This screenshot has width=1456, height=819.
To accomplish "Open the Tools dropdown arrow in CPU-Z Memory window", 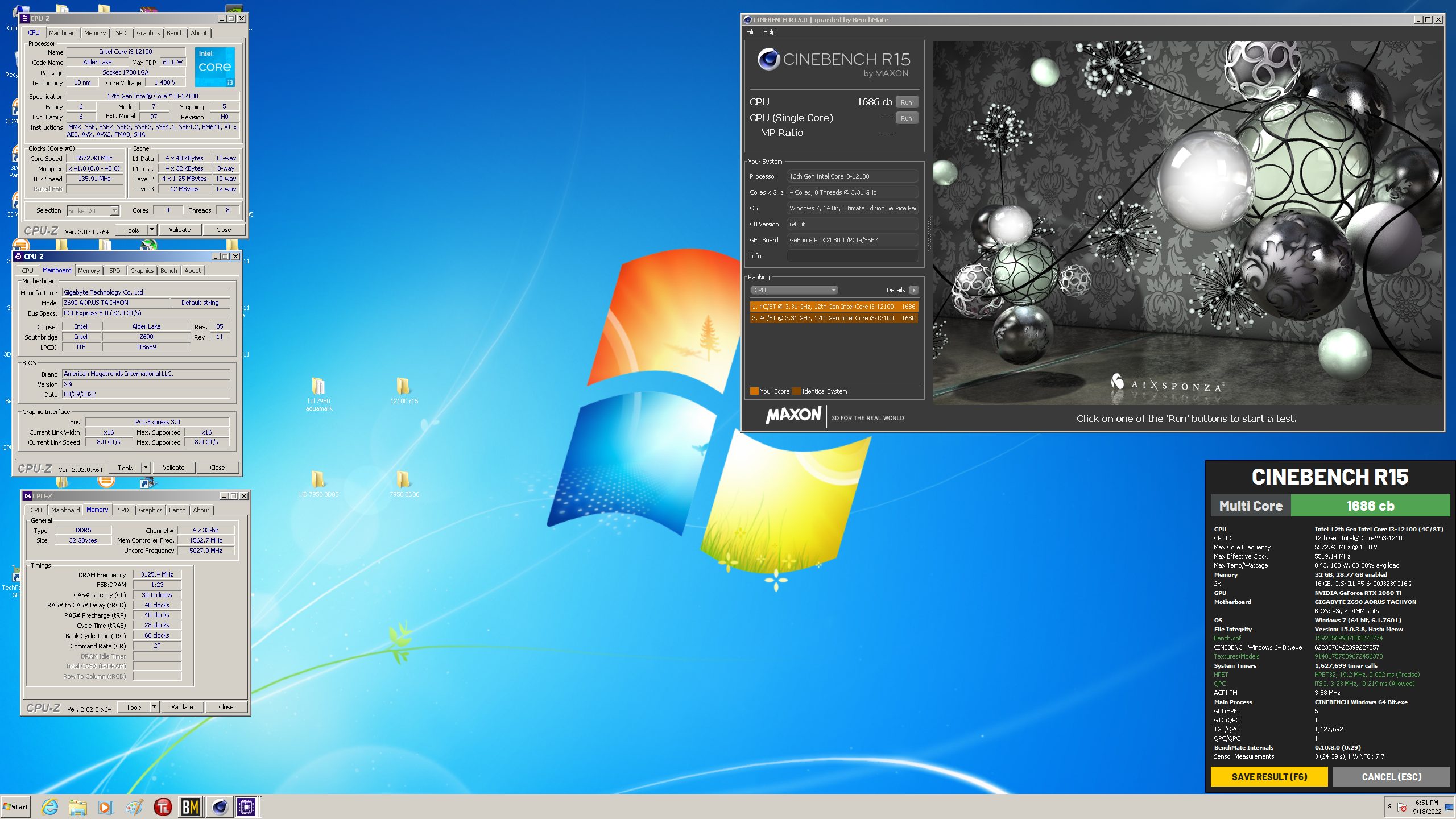I will click(154, 707).
